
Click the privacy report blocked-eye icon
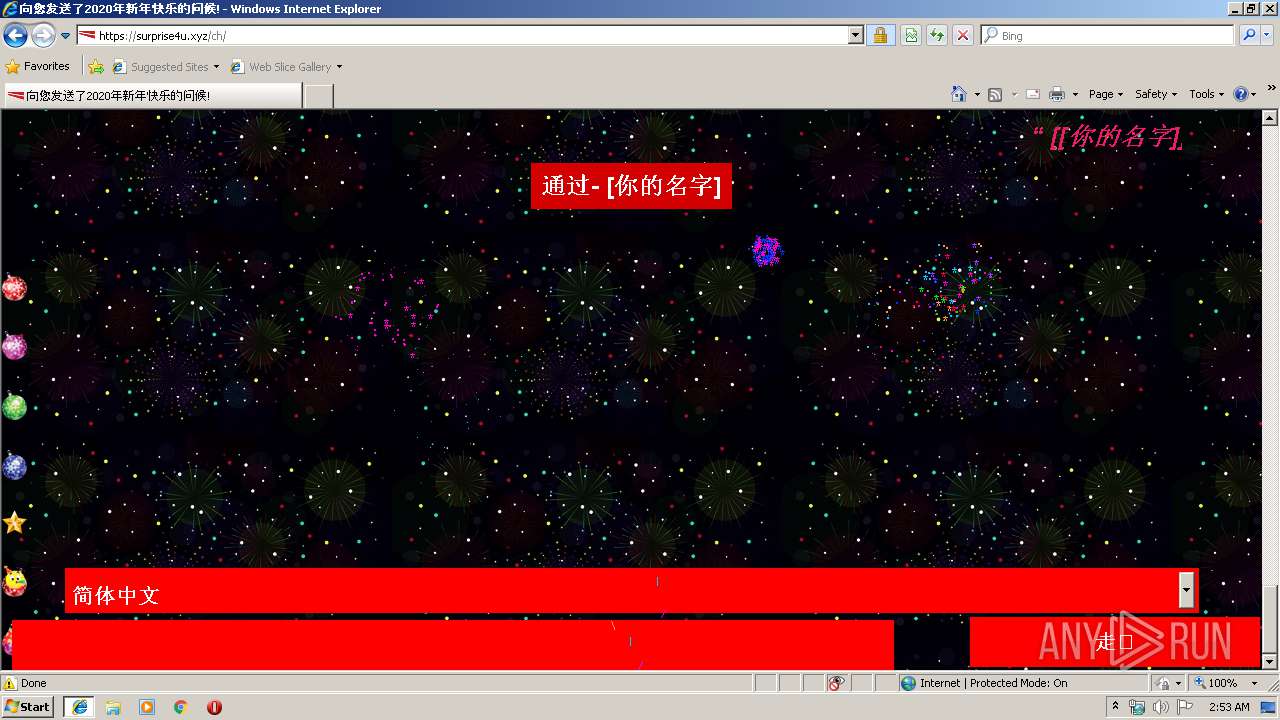(836, 683)
